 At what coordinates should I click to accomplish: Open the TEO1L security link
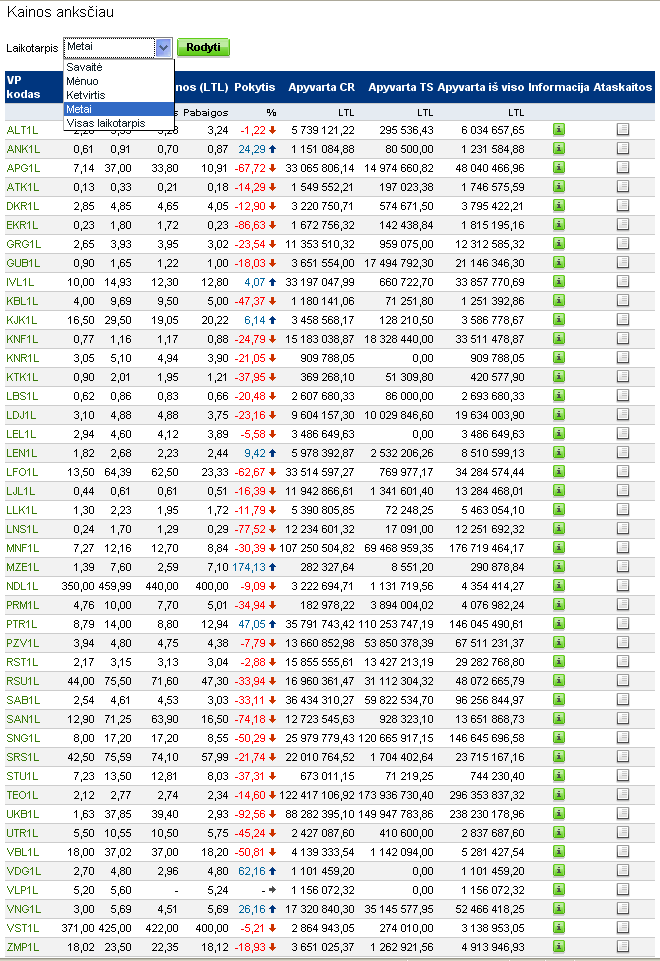pos(22,795)
